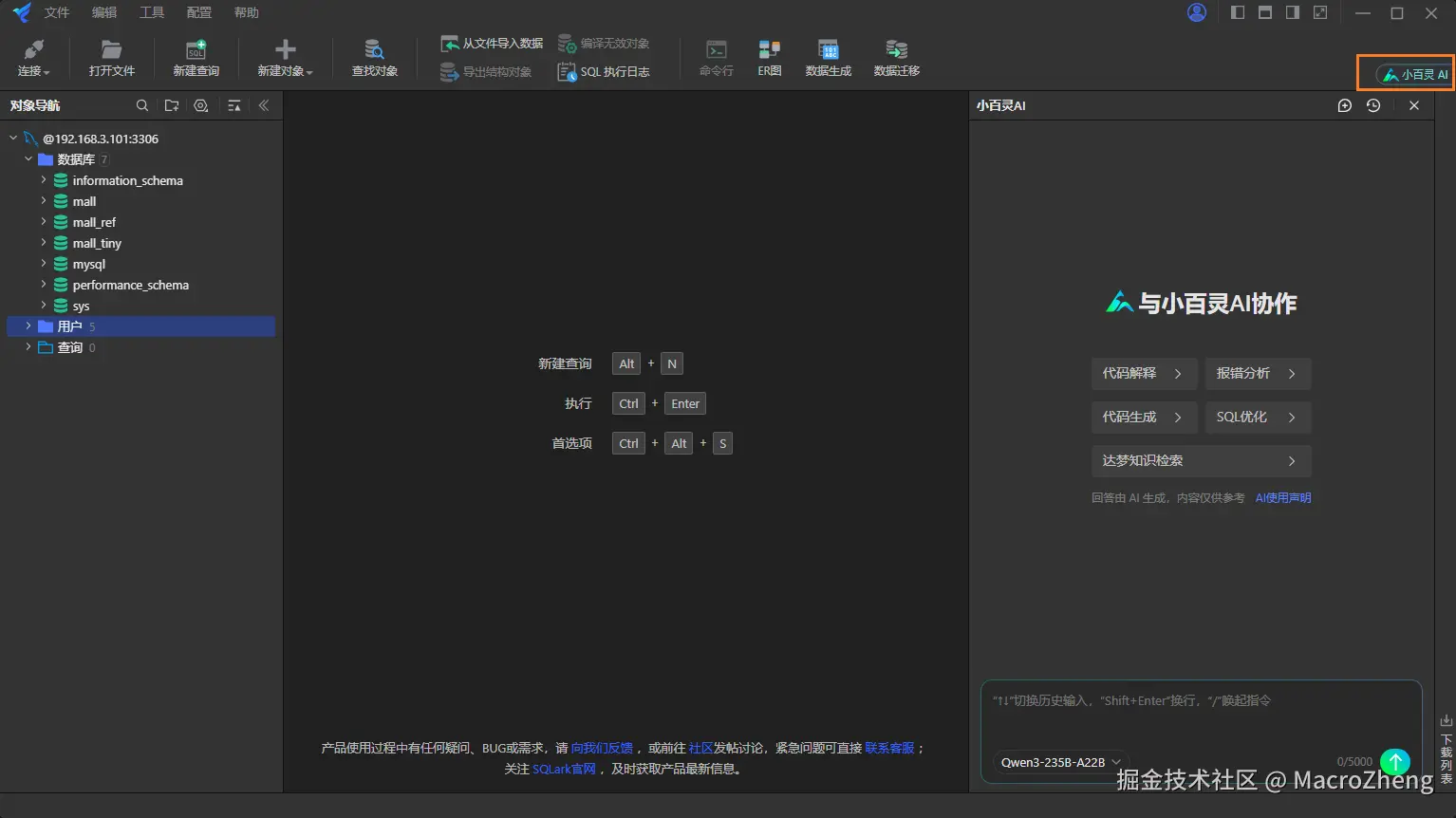Open the 数据迁移 migration tool
Image resolution: width=1456 pixels, height=818 pixels.
pos(897,58)
